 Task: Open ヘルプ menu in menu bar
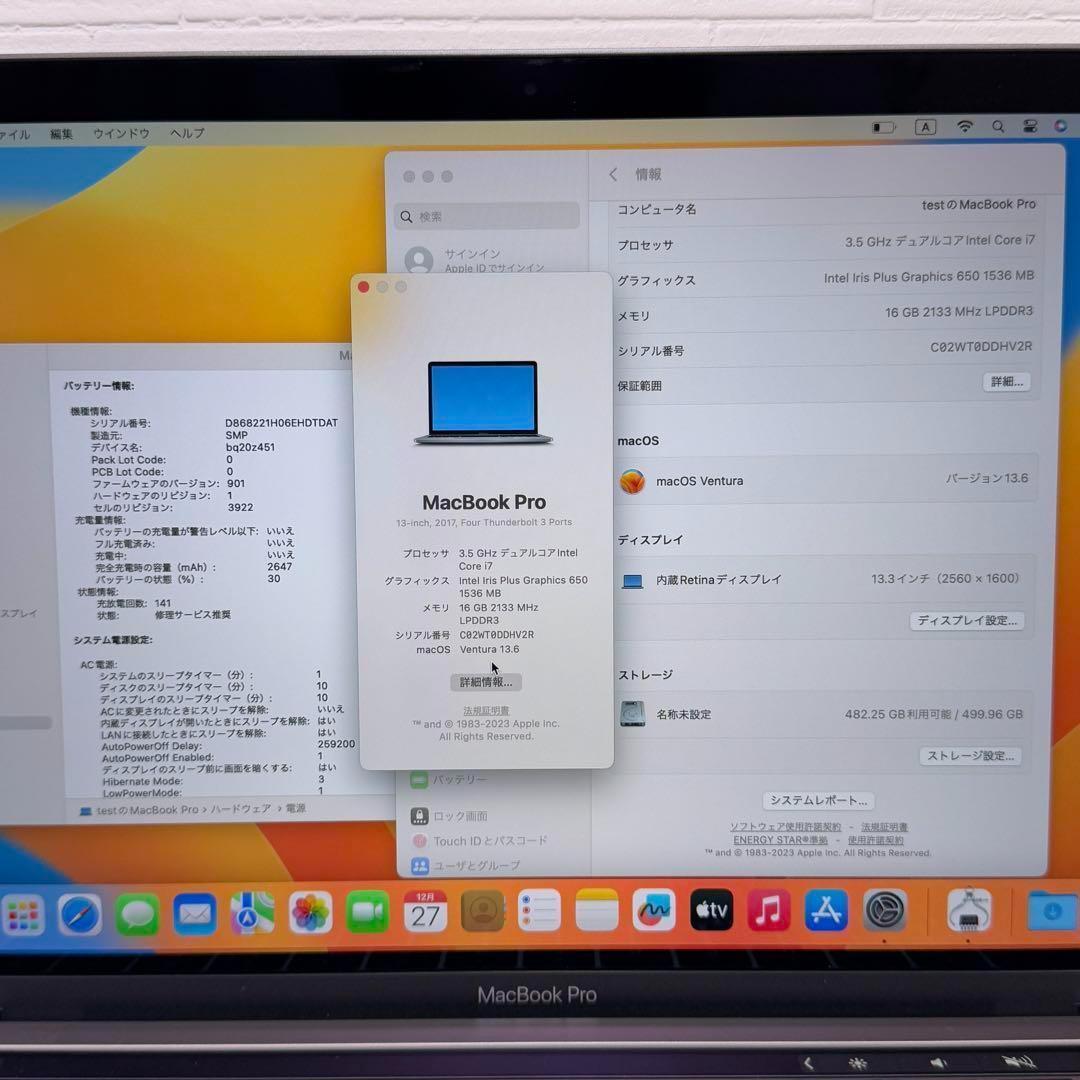coord(187,132)
